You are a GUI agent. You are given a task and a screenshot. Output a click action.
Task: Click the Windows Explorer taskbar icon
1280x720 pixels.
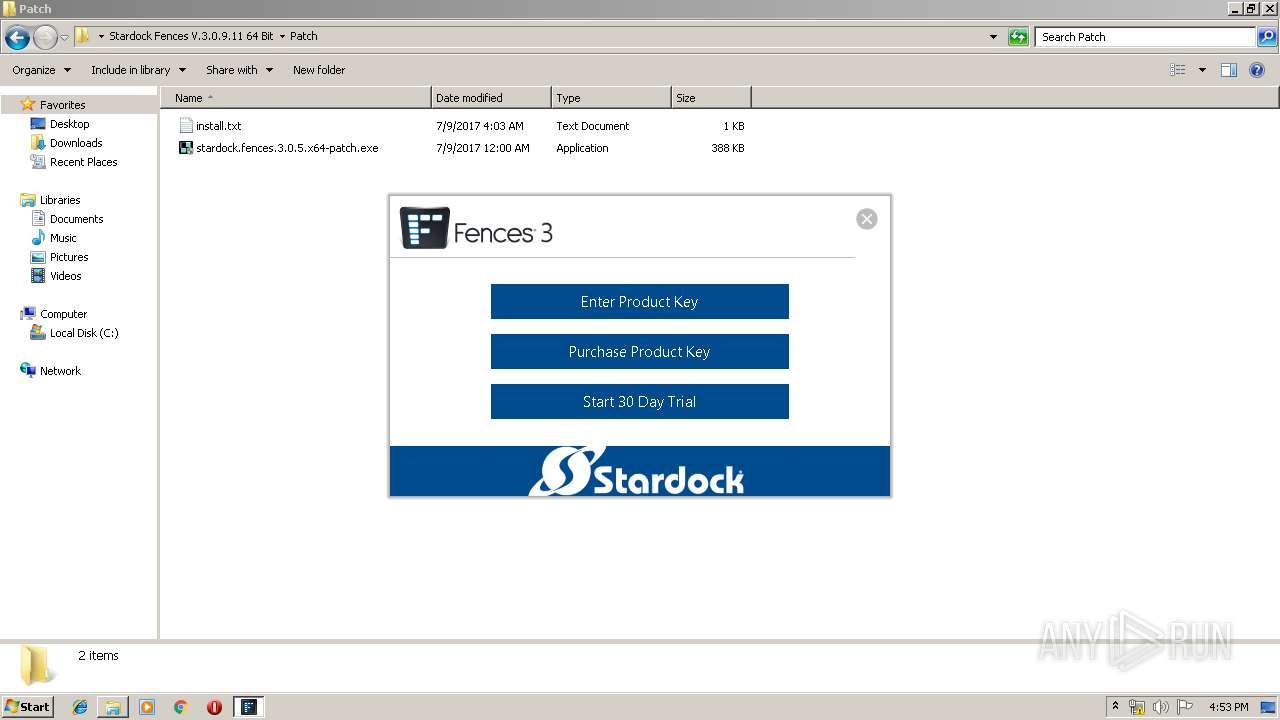point(113,707)
